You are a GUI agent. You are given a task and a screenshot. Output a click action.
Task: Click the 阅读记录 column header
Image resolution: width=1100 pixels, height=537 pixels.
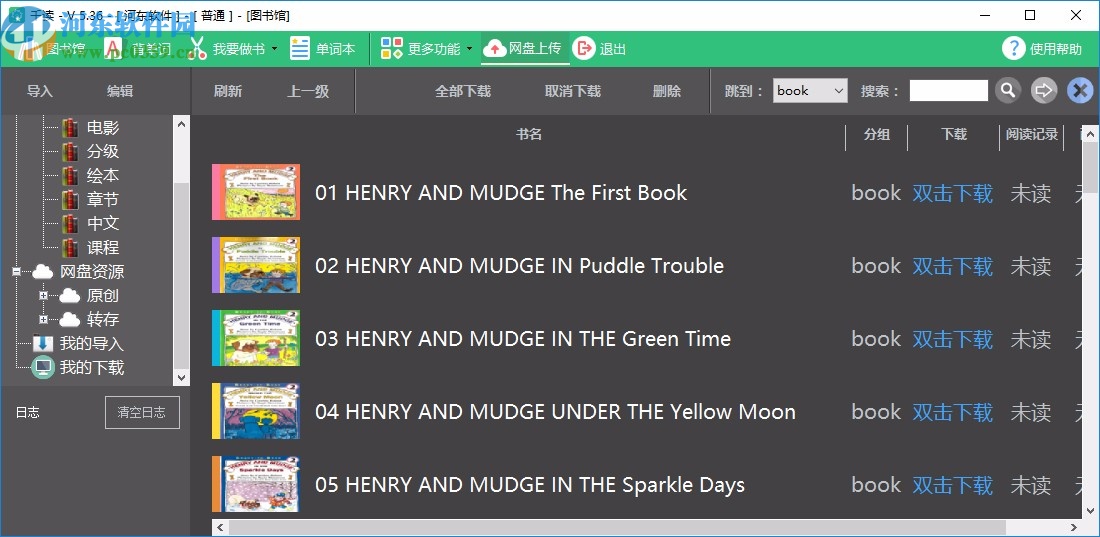click(1031, 135)
